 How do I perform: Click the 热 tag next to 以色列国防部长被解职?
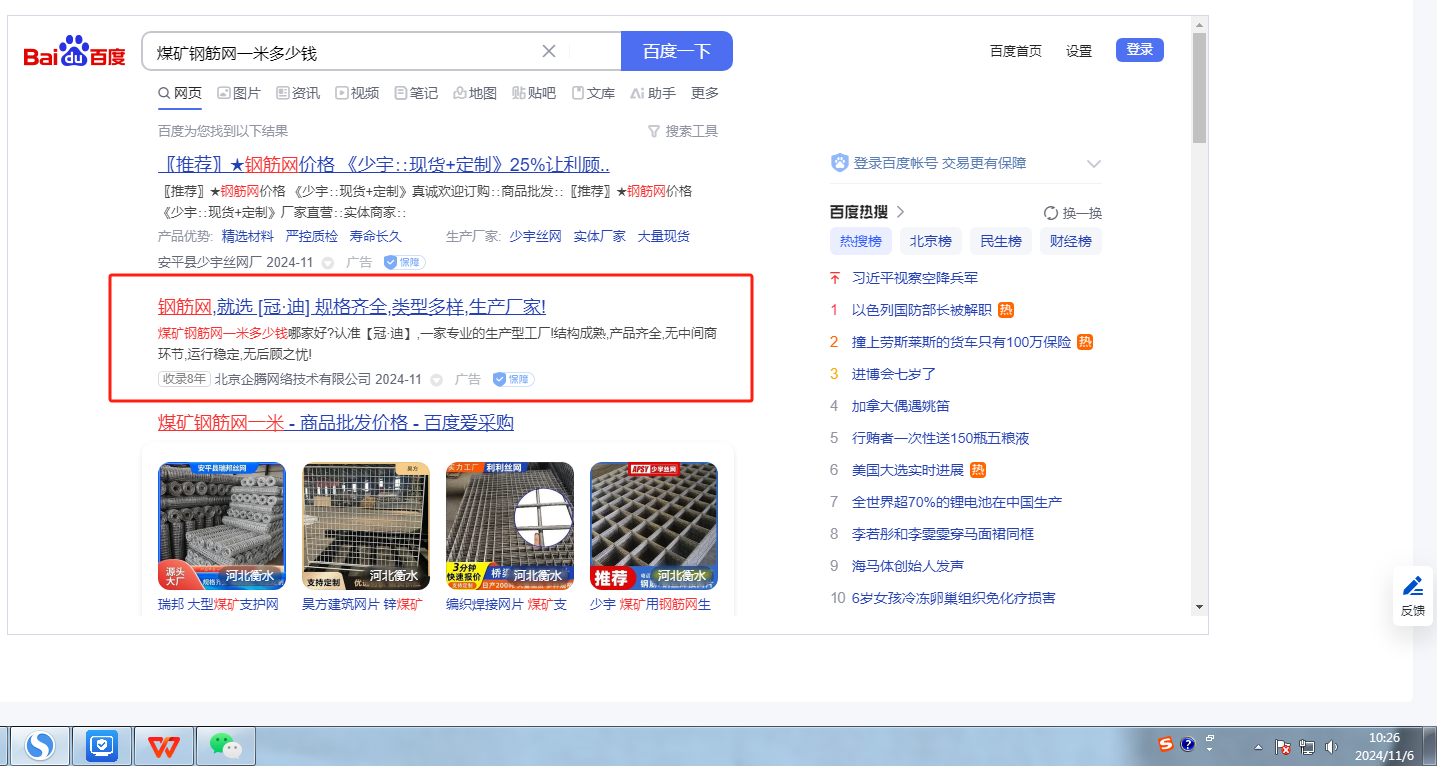[x=1006, y=310]
